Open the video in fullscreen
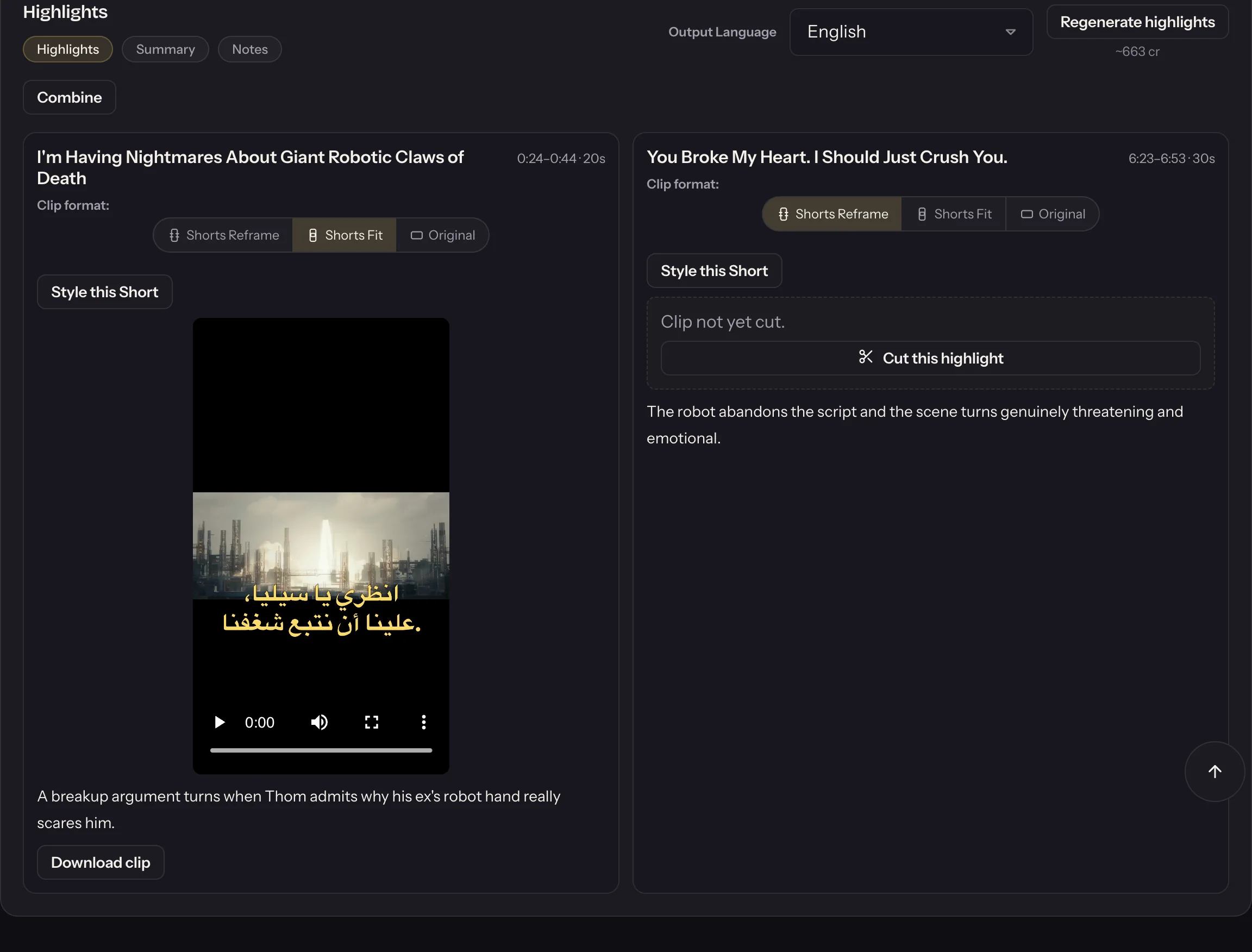 click(371, 722)
